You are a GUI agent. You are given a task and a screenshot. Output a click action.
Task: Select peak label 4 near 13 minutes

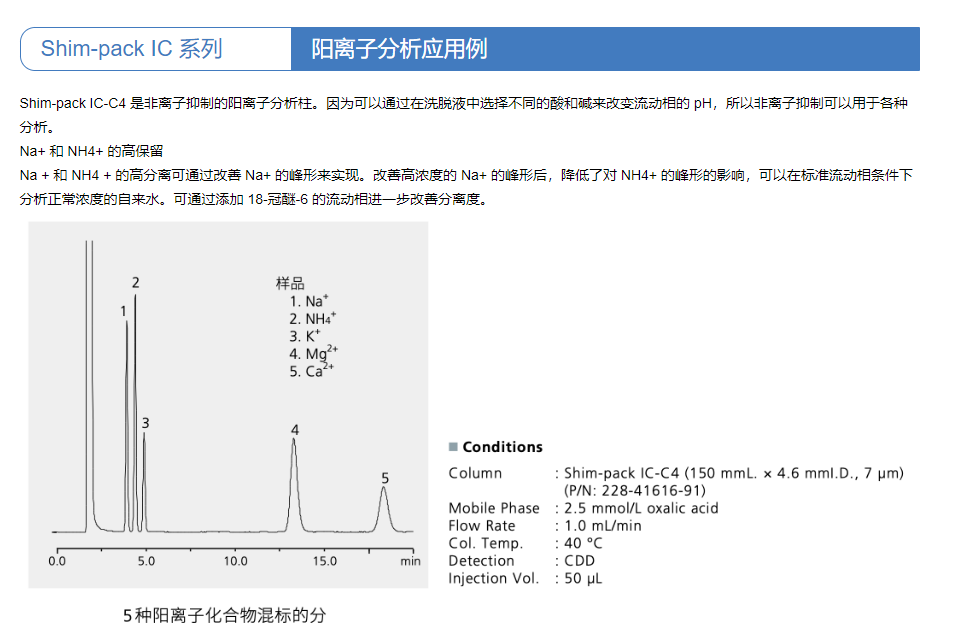pos(294,430)
